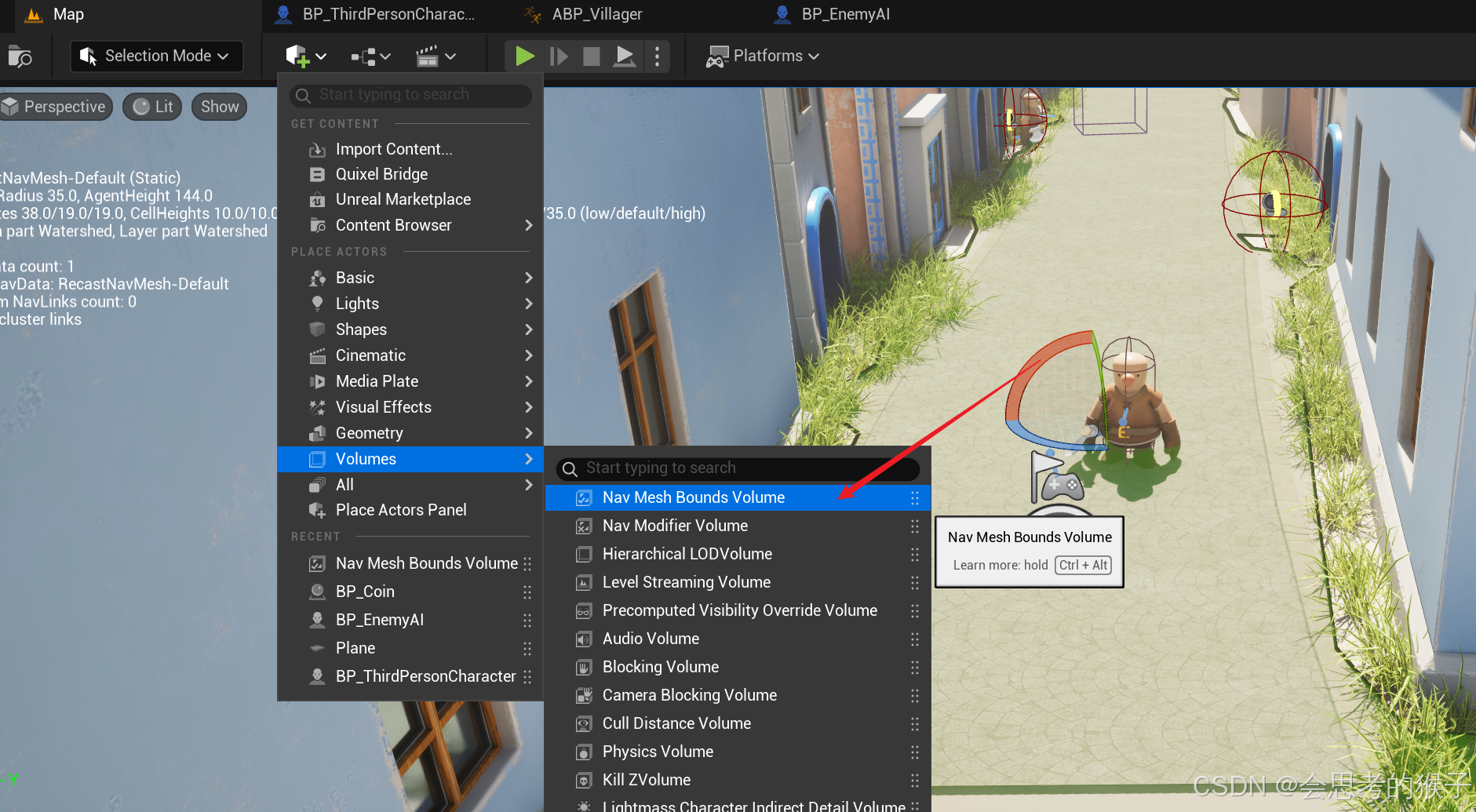Select recent Plane actor
Screen dimensions: 1476x812
point(410,648)
